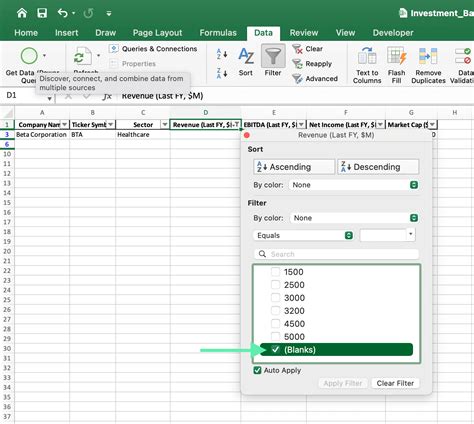Click the Refresh All icon
The height and width of the screenshot is (424, 474).
82,56
